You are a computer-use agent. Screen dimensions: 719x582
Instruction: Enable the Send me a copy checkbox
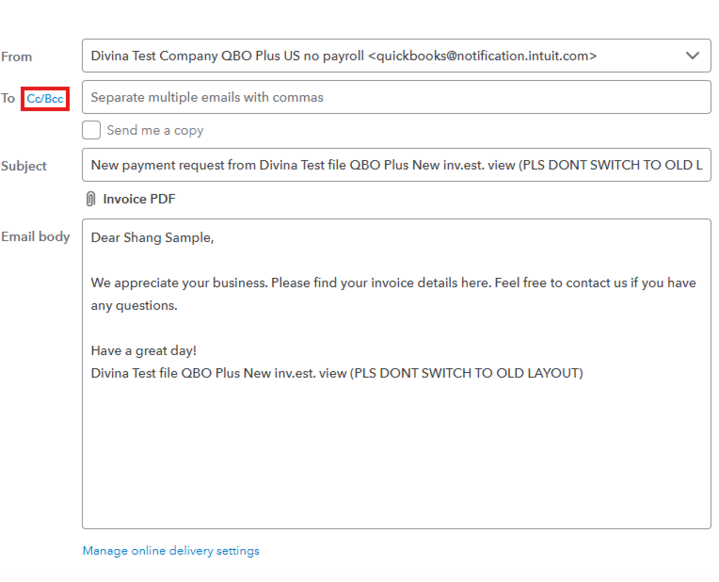pos(92,130)
